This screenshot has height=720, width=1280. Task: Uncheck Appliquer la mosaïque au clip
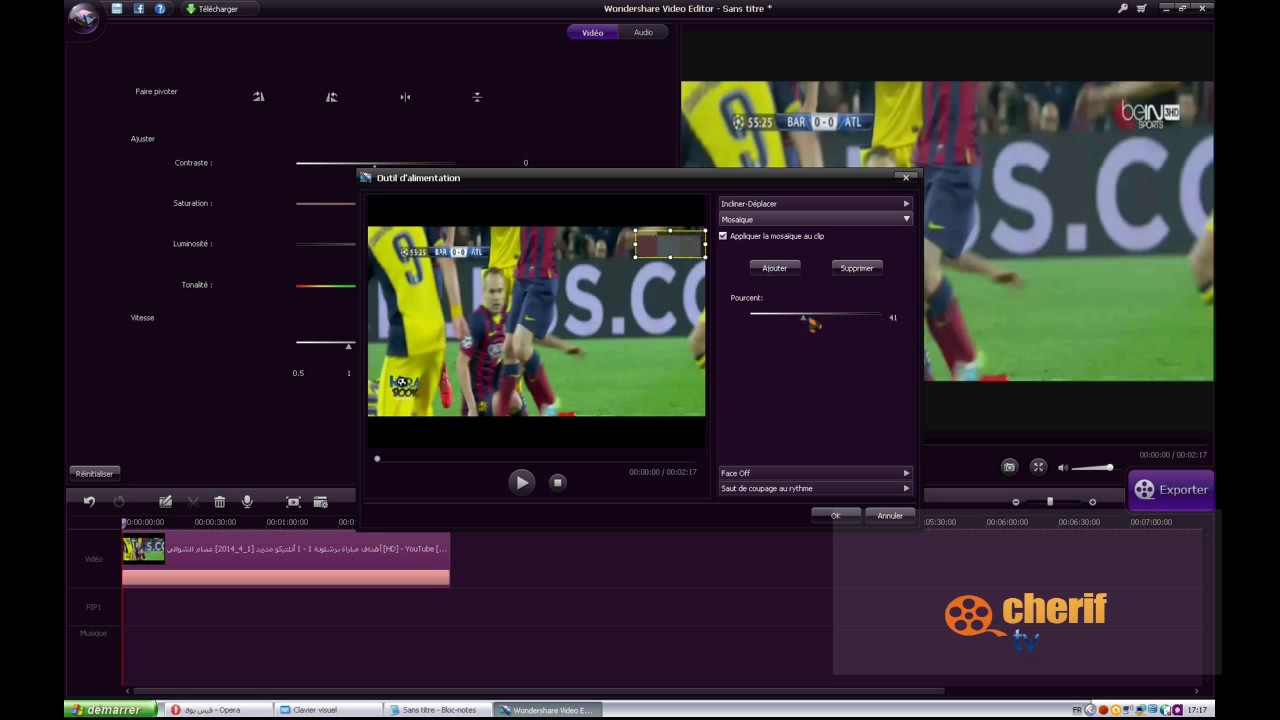723,236
